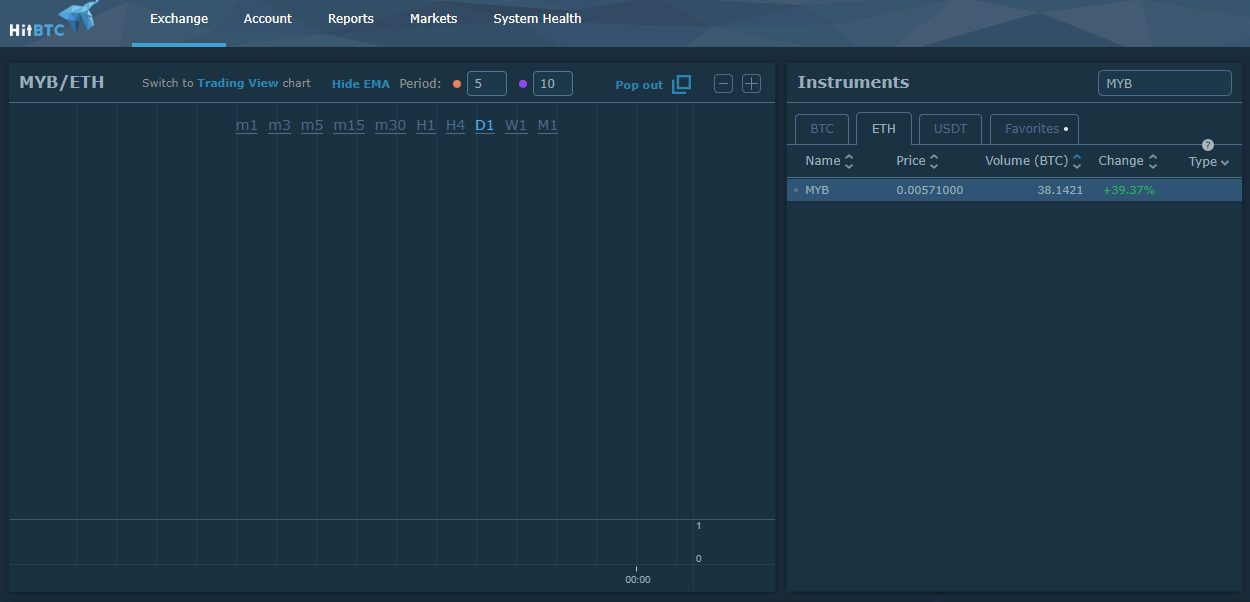Select the M1 monthly chart timeframe

pos(547,125)
